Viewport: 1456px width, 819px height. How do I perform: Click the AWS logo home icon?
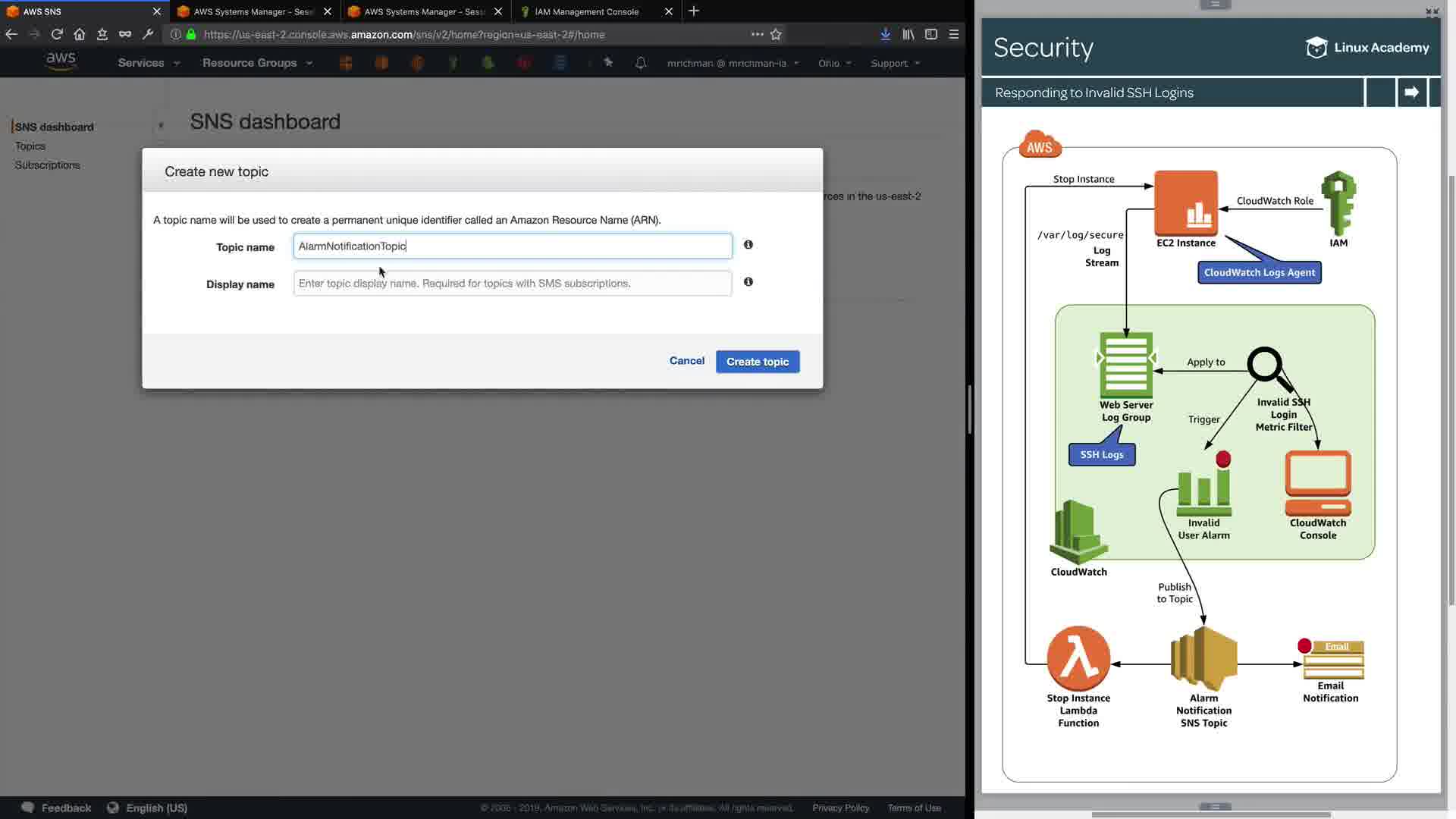(x=61, y=61)
